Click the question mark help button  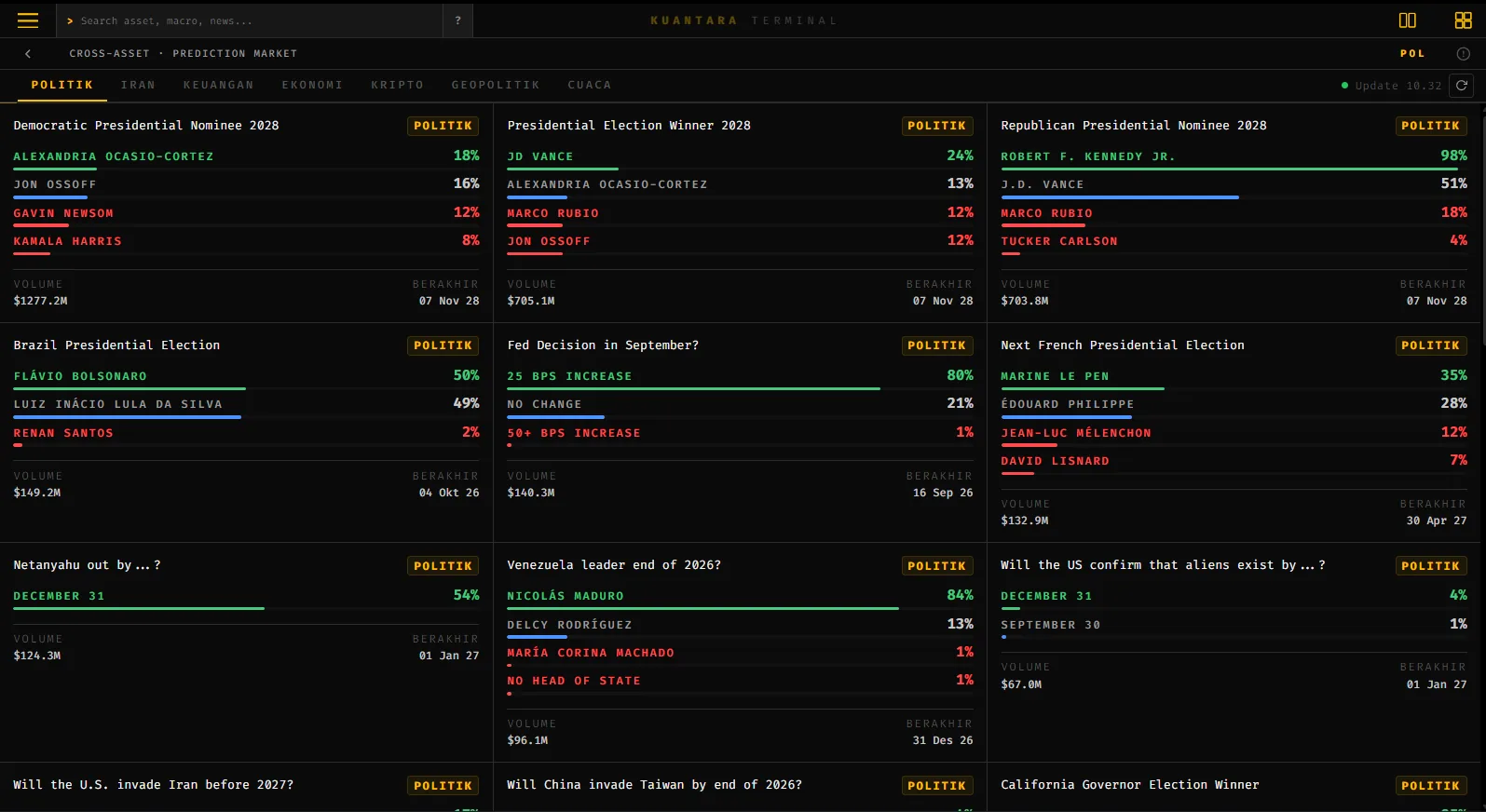click(457, 20)
